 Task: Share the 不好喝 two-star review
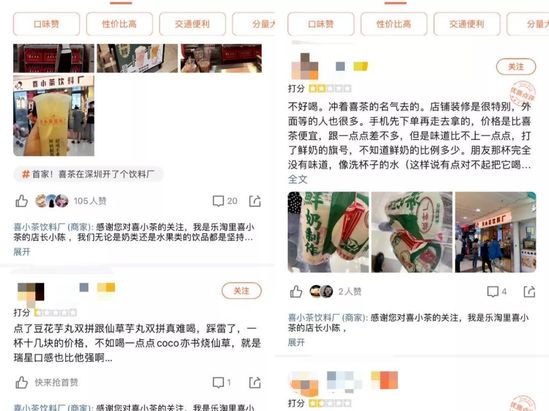click(x=529, y=291)
